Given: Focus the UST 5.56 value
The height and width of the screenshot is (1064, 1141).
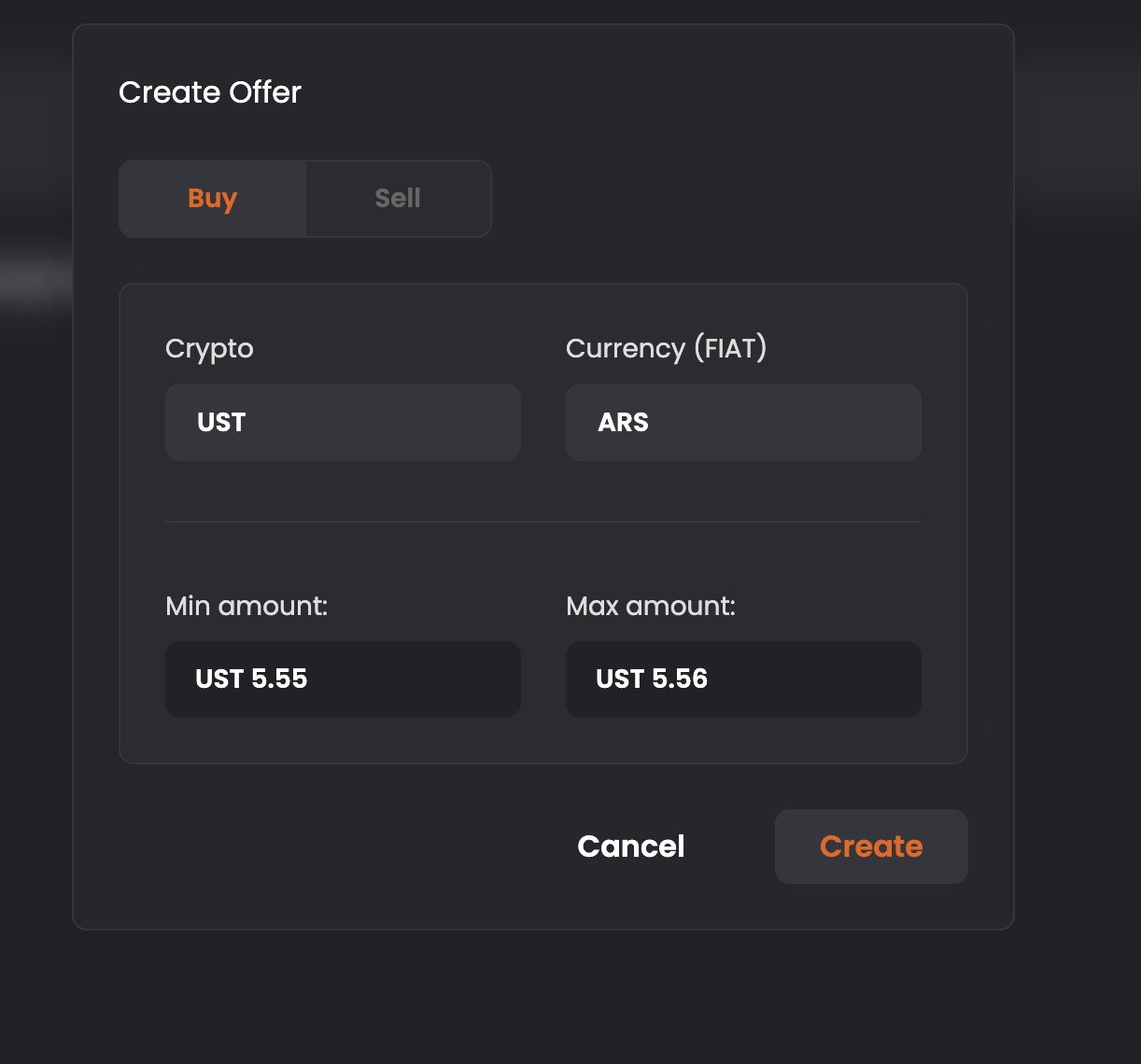Looking at the screenshot, I should 652,679.
